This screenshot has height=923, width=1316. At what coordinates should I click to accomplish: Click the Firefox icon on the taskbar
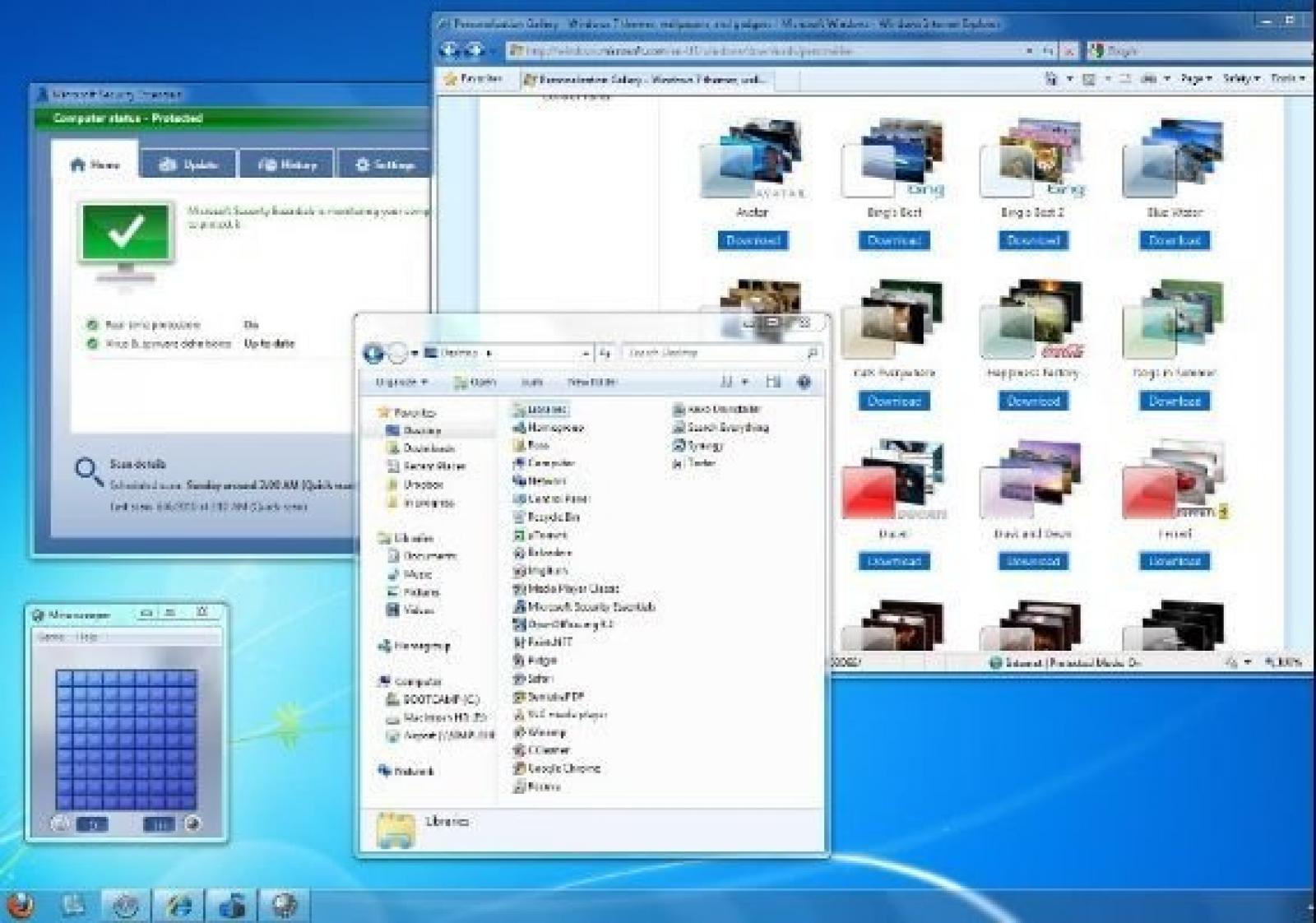tap(20, 905)
